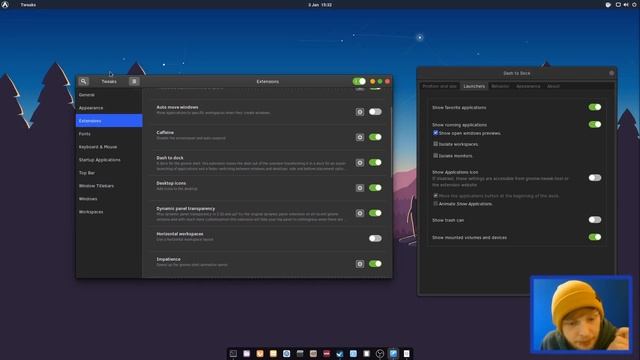Click the white document icon at dock end

pos(407,353)
